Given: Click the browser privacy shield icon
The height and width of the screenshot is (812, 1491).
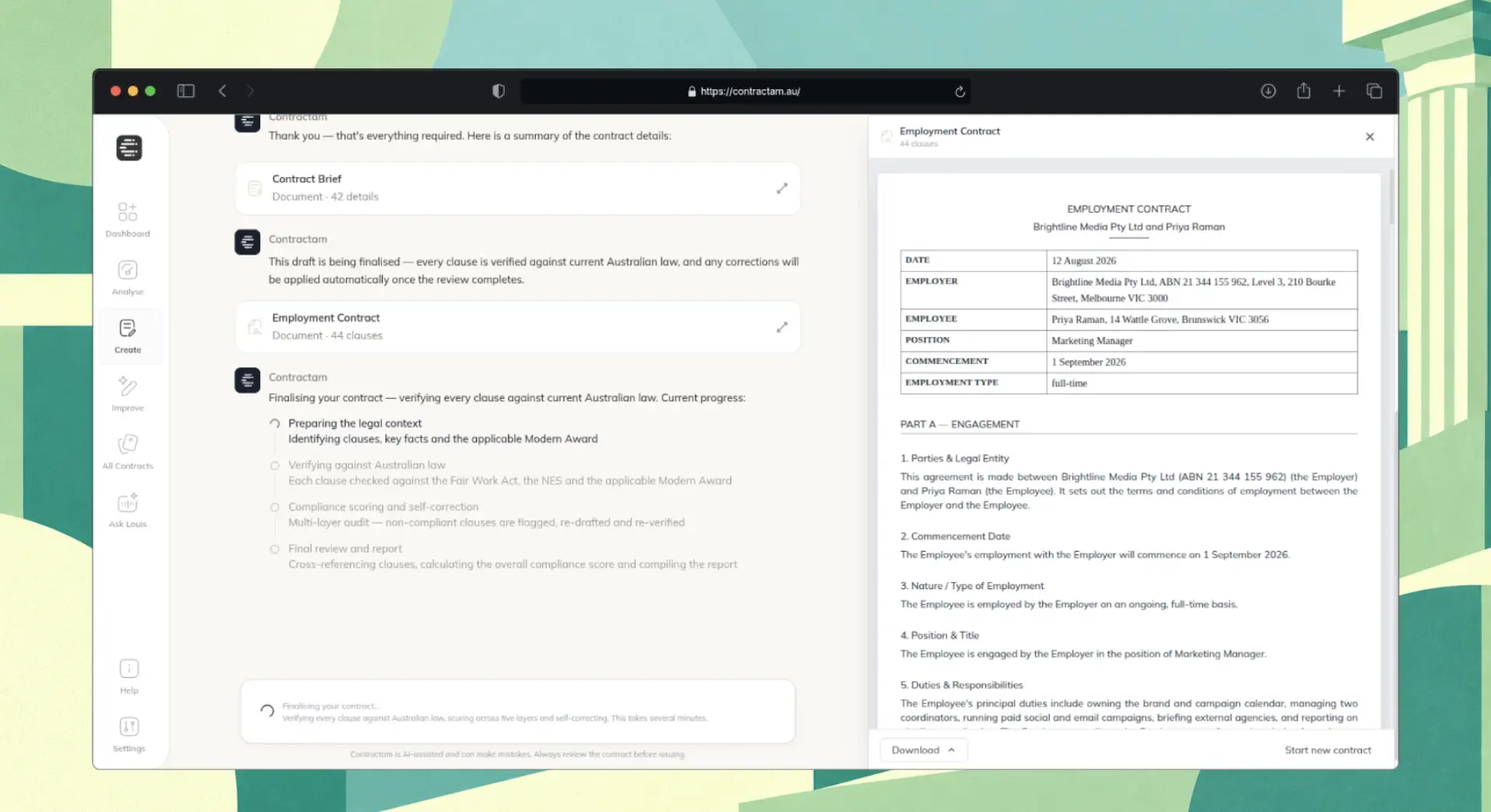Looking at the screenshot, I should [x=499, y=91].
